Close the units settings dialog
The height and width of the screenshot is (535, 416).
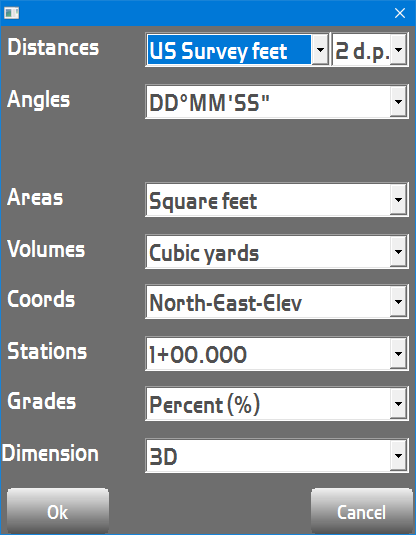tap(400, 13)
